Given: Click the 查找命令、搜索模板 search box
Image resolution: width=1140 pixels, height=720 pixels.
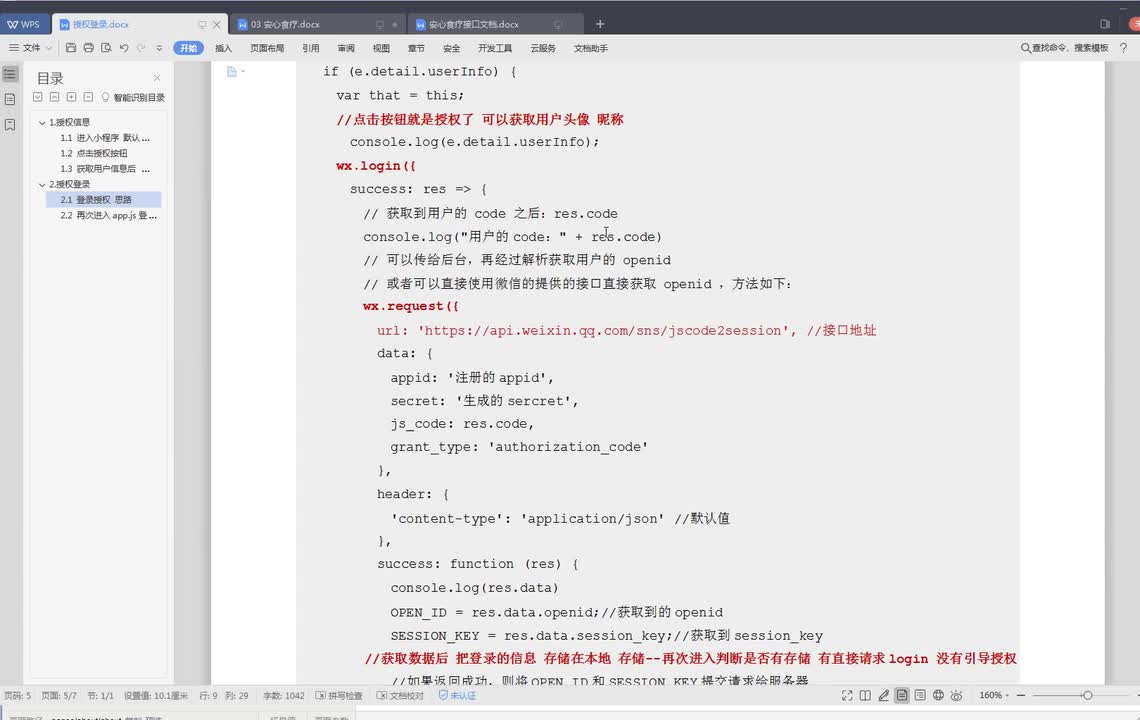Looking at the screenshot, I should click(x=1065, y=48).
